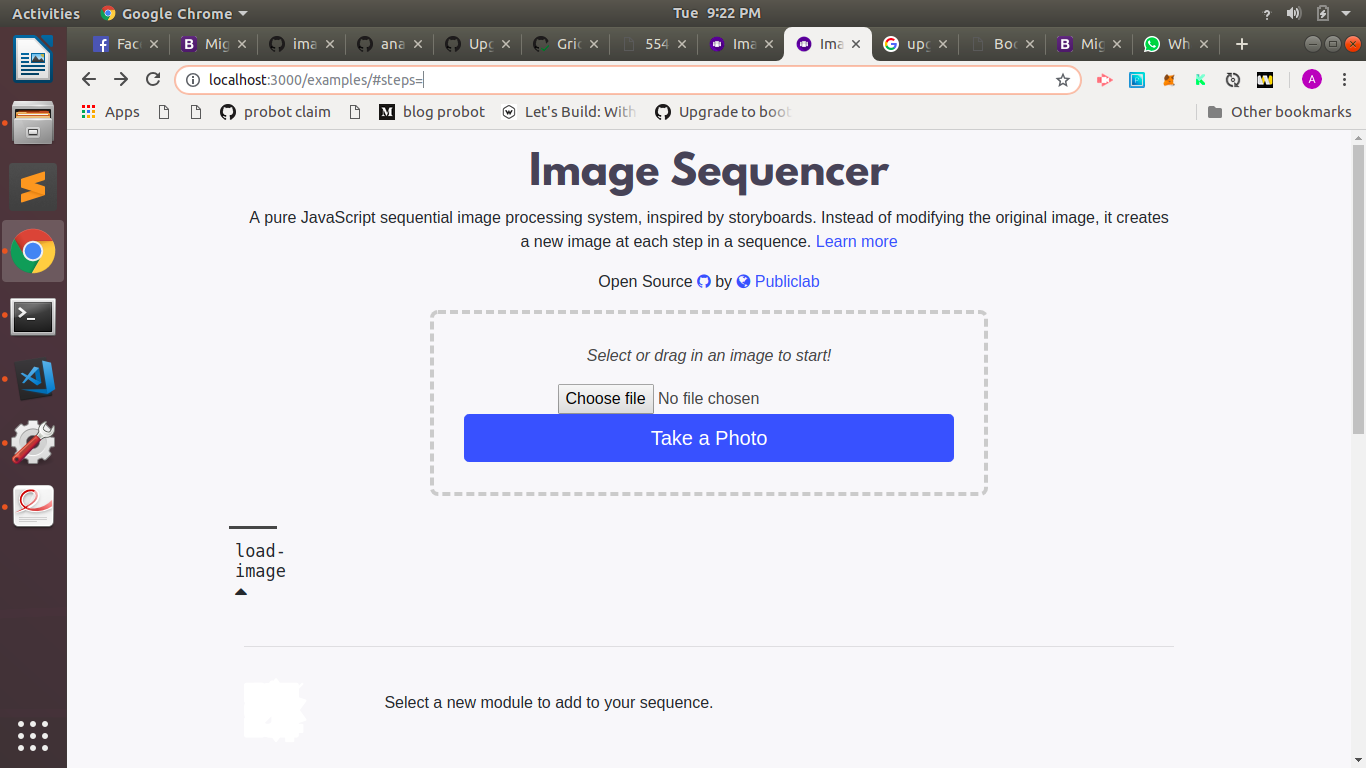Click the Choose file button
Image resolution: width=1366 pixels, height=768 pixels.
tap(606, 399)
